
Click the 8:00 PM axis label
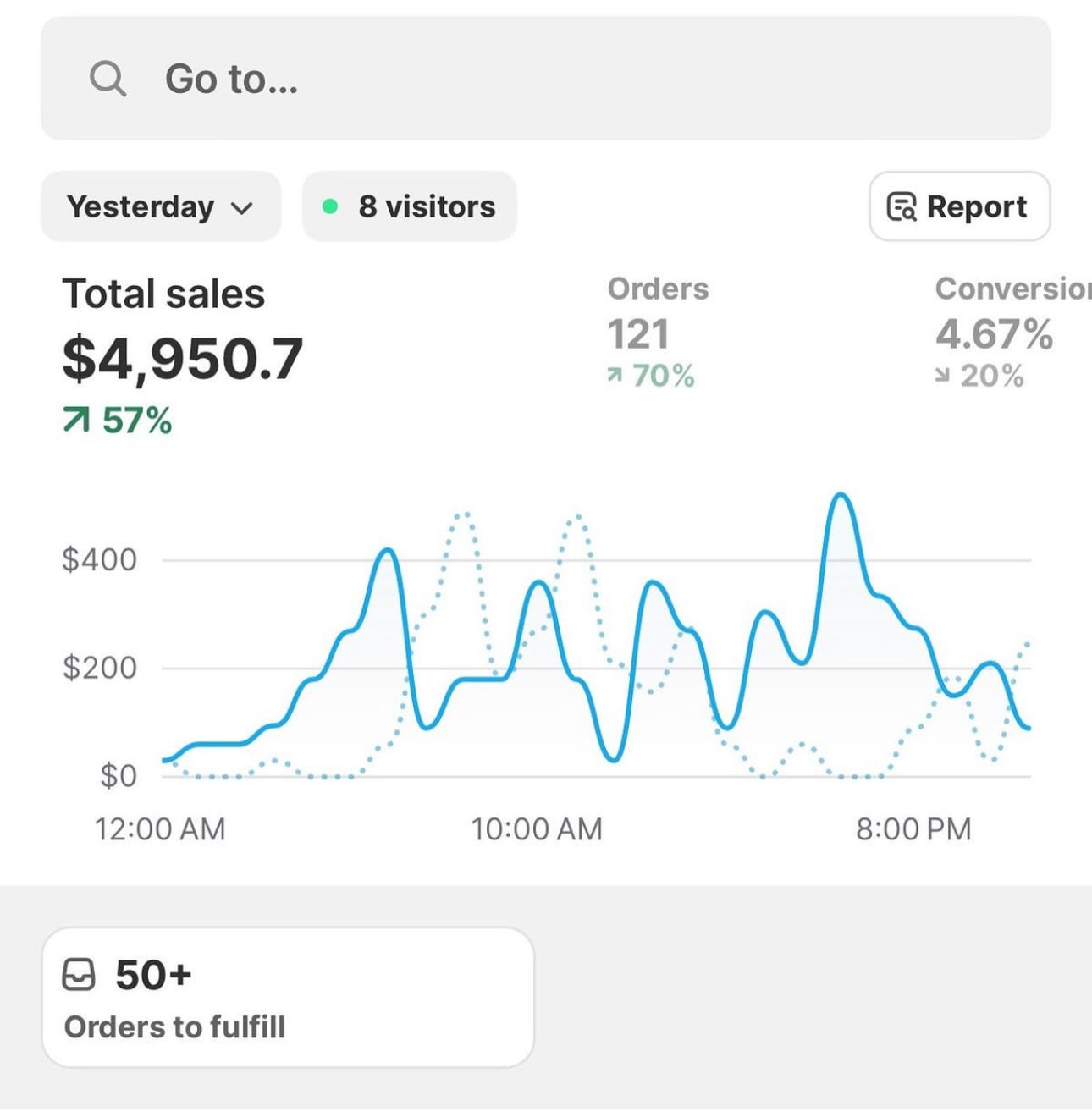click(x=913, y=829)
